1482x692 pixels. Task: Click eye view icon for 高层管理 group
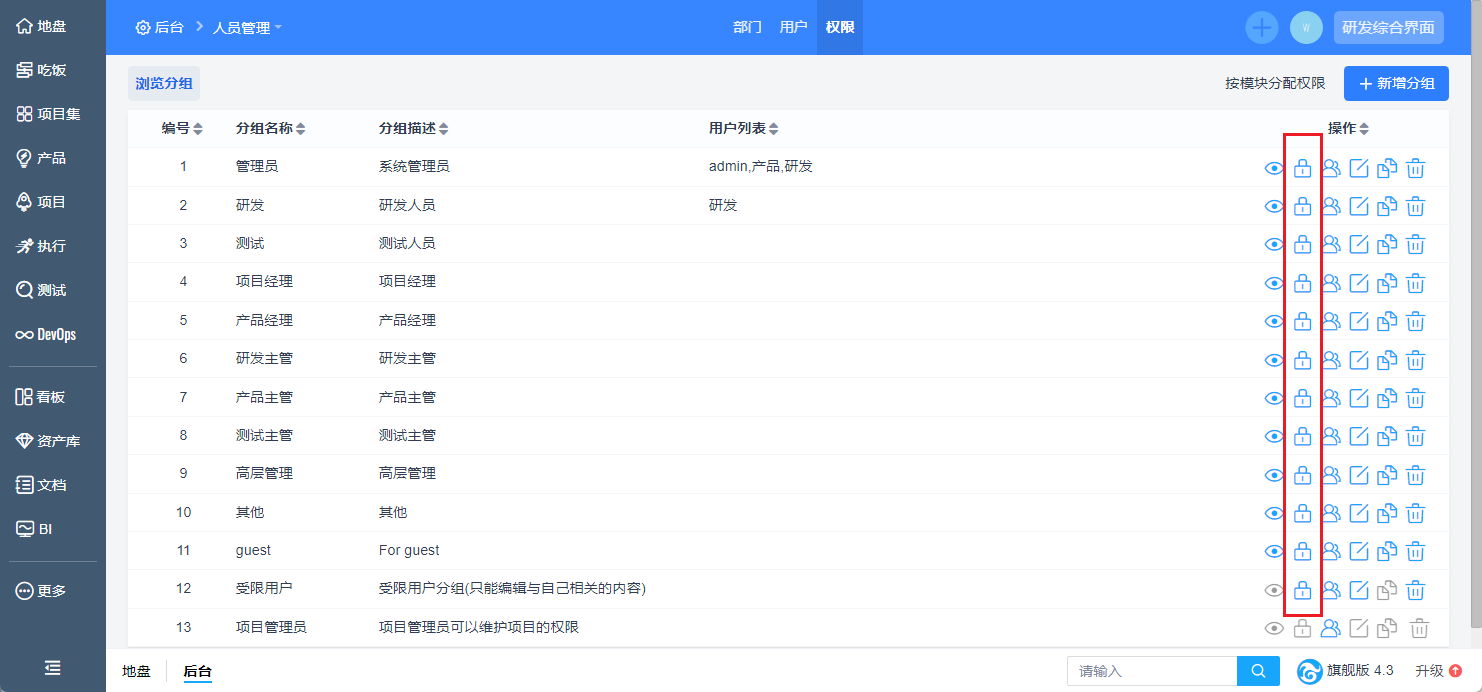pyautogui.click(x=1274, y=475)
